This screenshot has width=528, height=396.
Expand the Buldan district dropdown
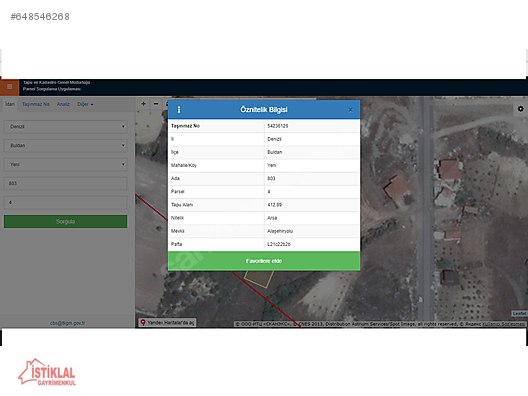click(65, 145)
